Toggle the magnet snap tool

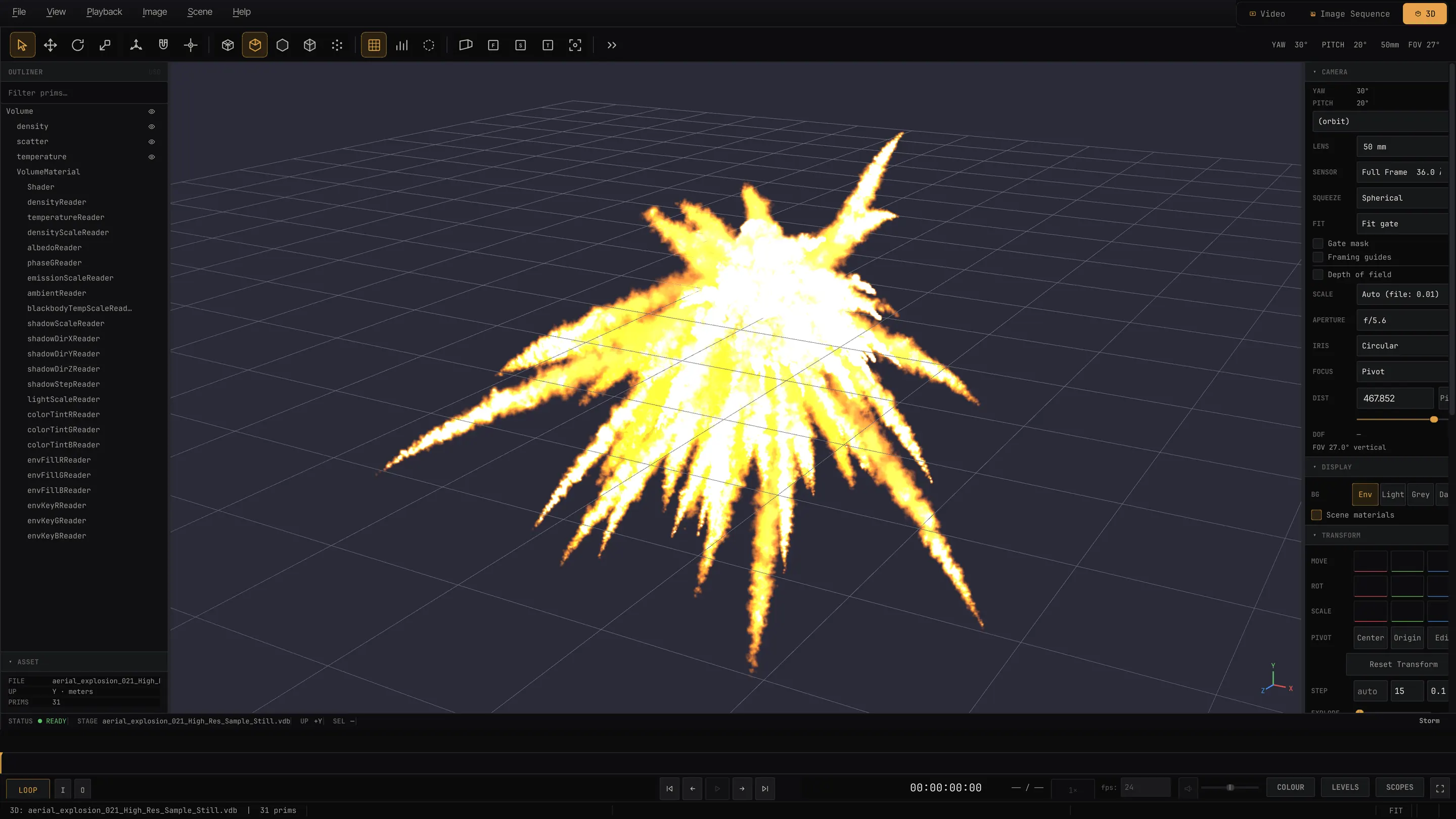[163, 45]
